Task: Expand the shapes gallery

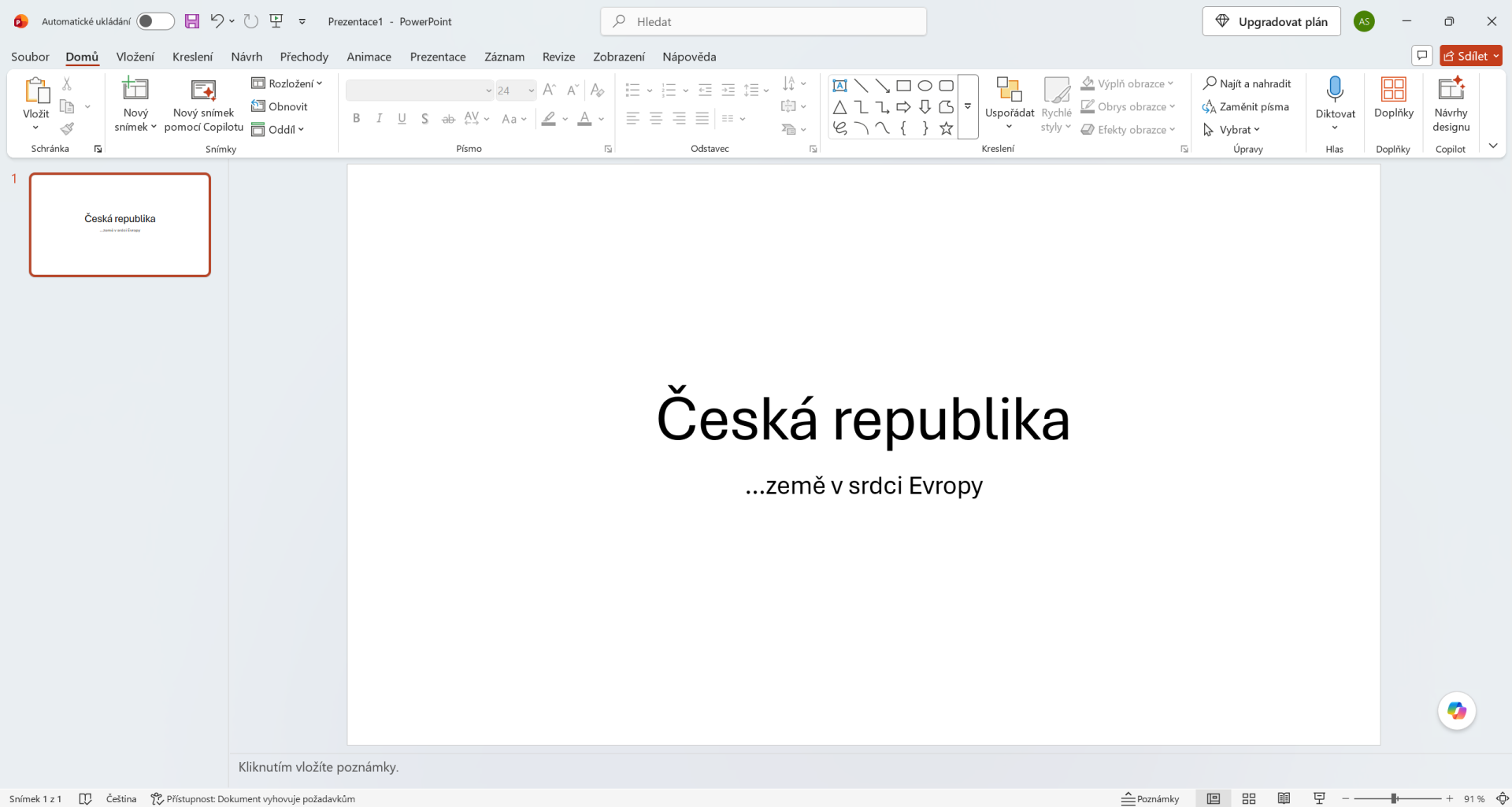Action: [968, 106]
